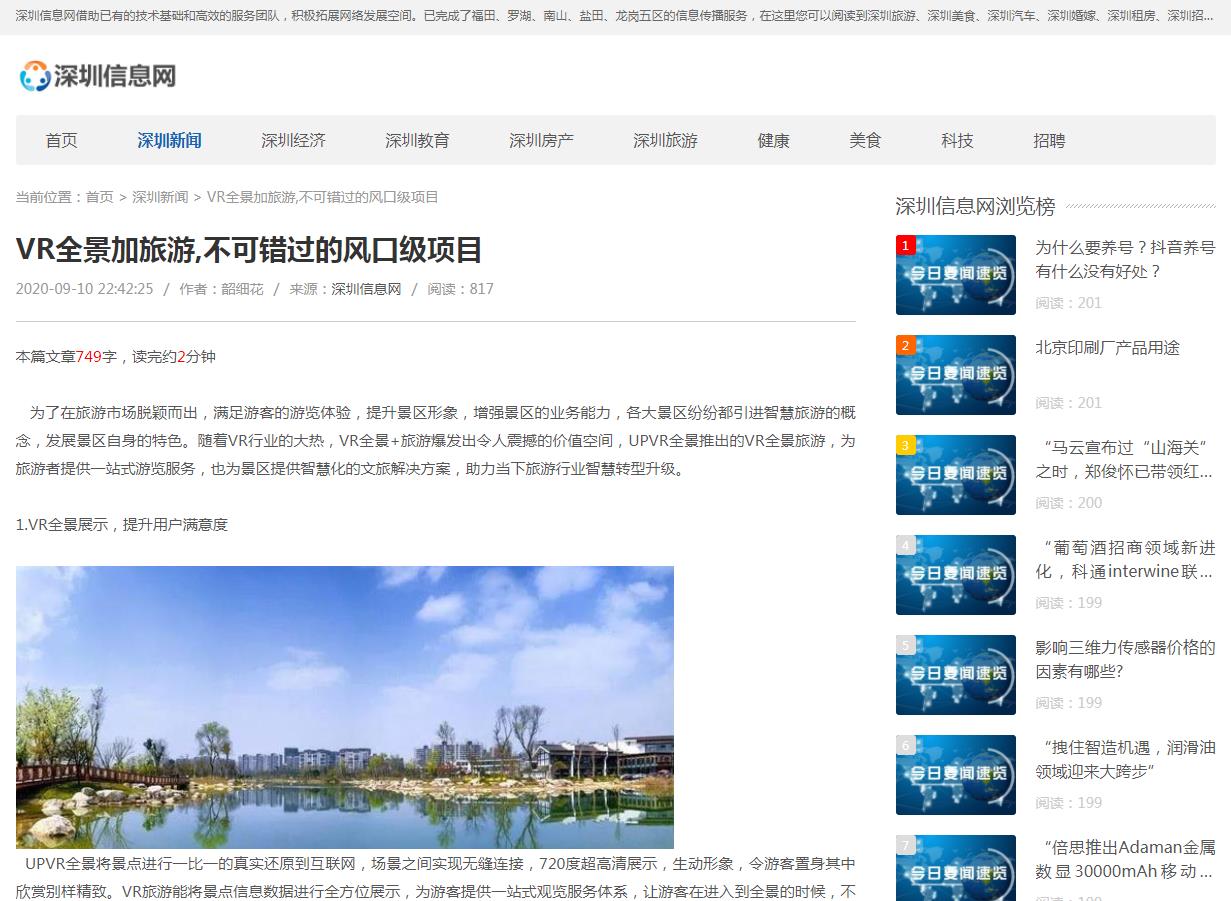Click the 749 word count text

(89, 356)
